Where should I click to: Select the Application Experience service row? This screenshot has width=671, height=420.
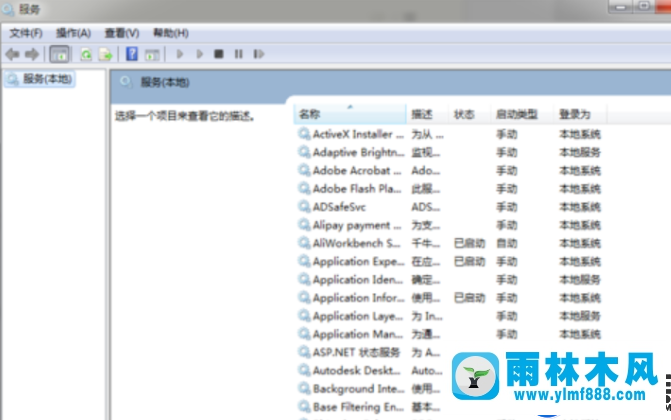[x=449, y=262]
